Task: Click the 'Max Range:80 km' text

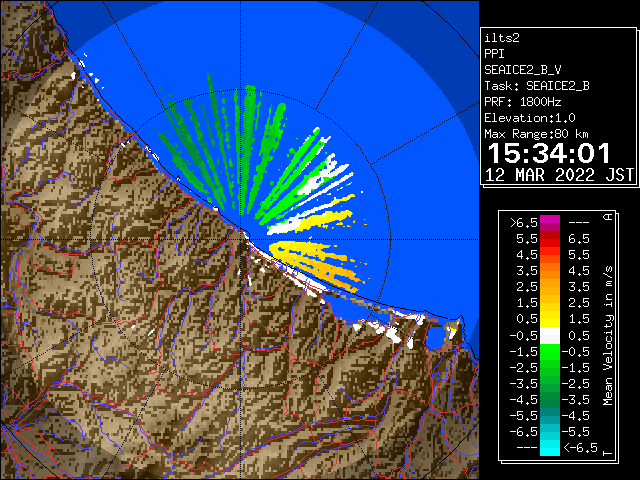Action: 536,134
